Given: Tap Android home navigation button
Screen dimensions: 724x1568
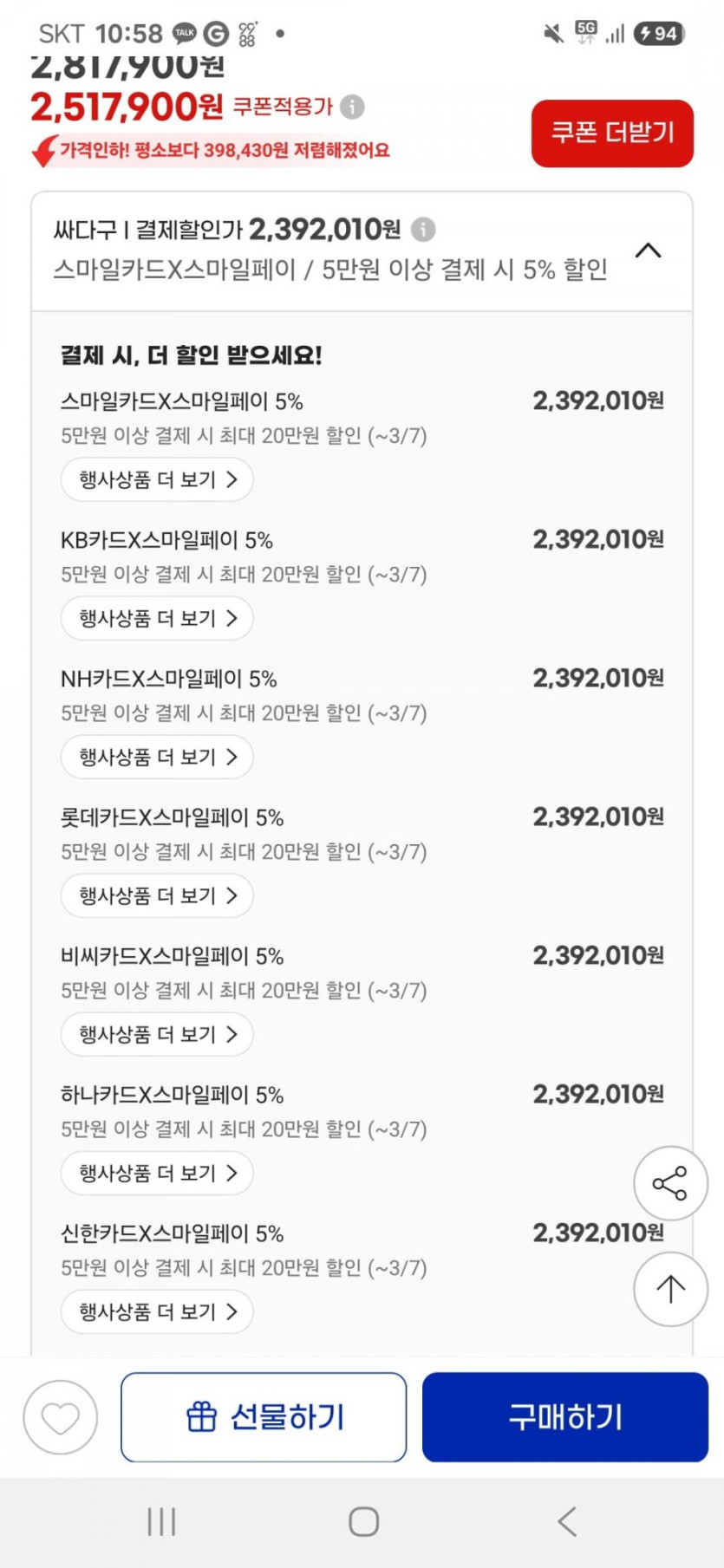Looking at the screenshot, I should click(363, 1521).
